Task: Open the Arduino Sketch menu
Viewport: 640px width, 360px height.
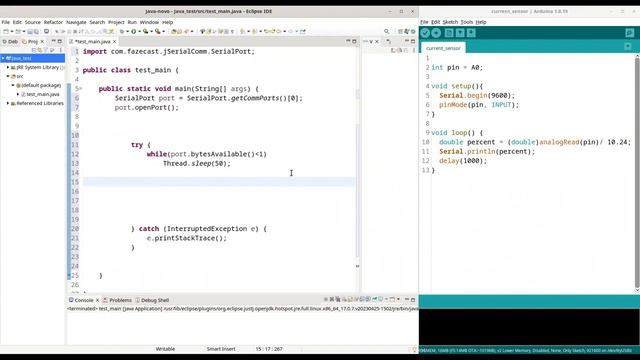Action: (450, 22)
